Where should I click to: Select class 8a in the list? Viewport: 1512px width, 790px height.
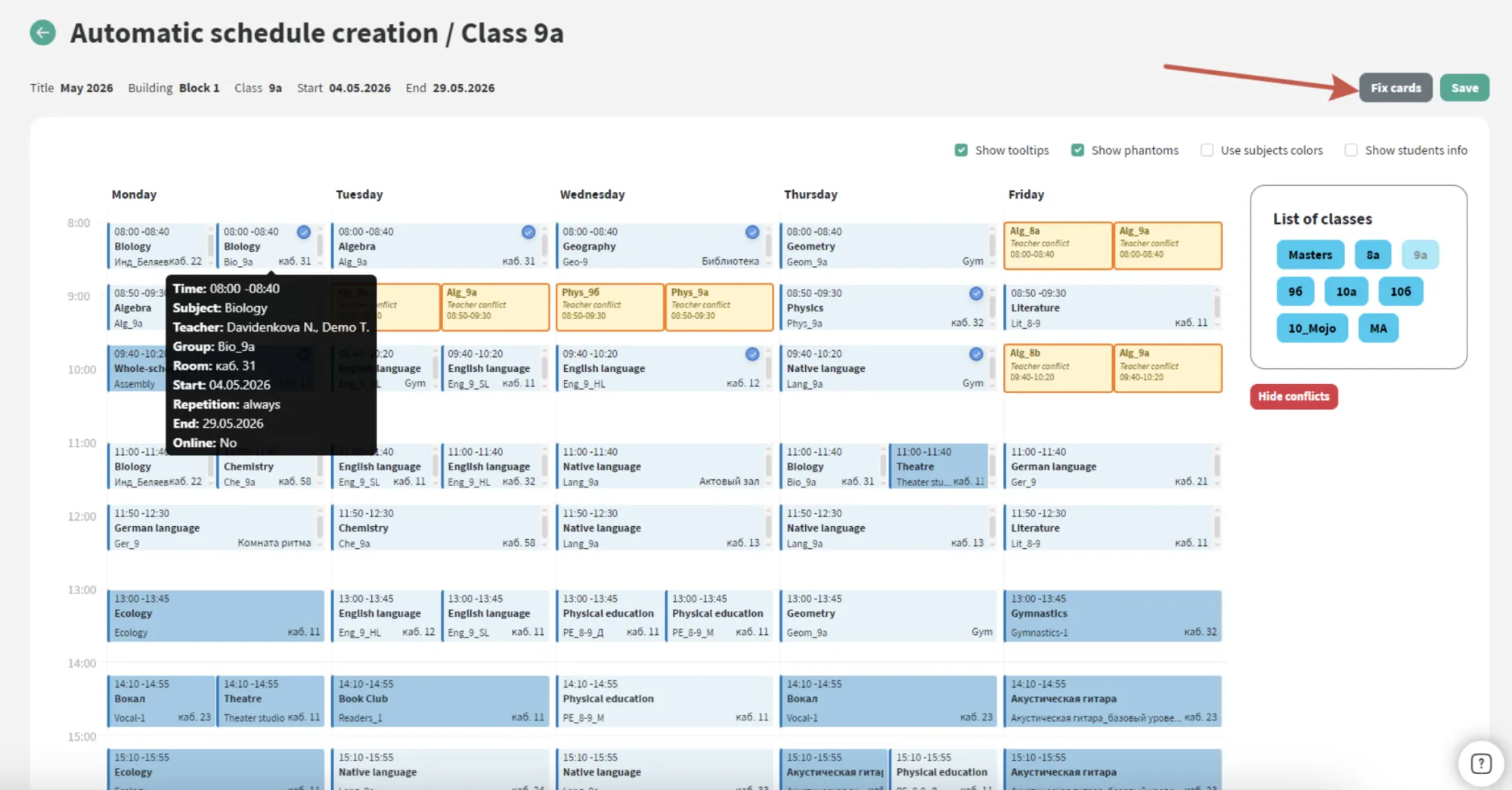1372,255
